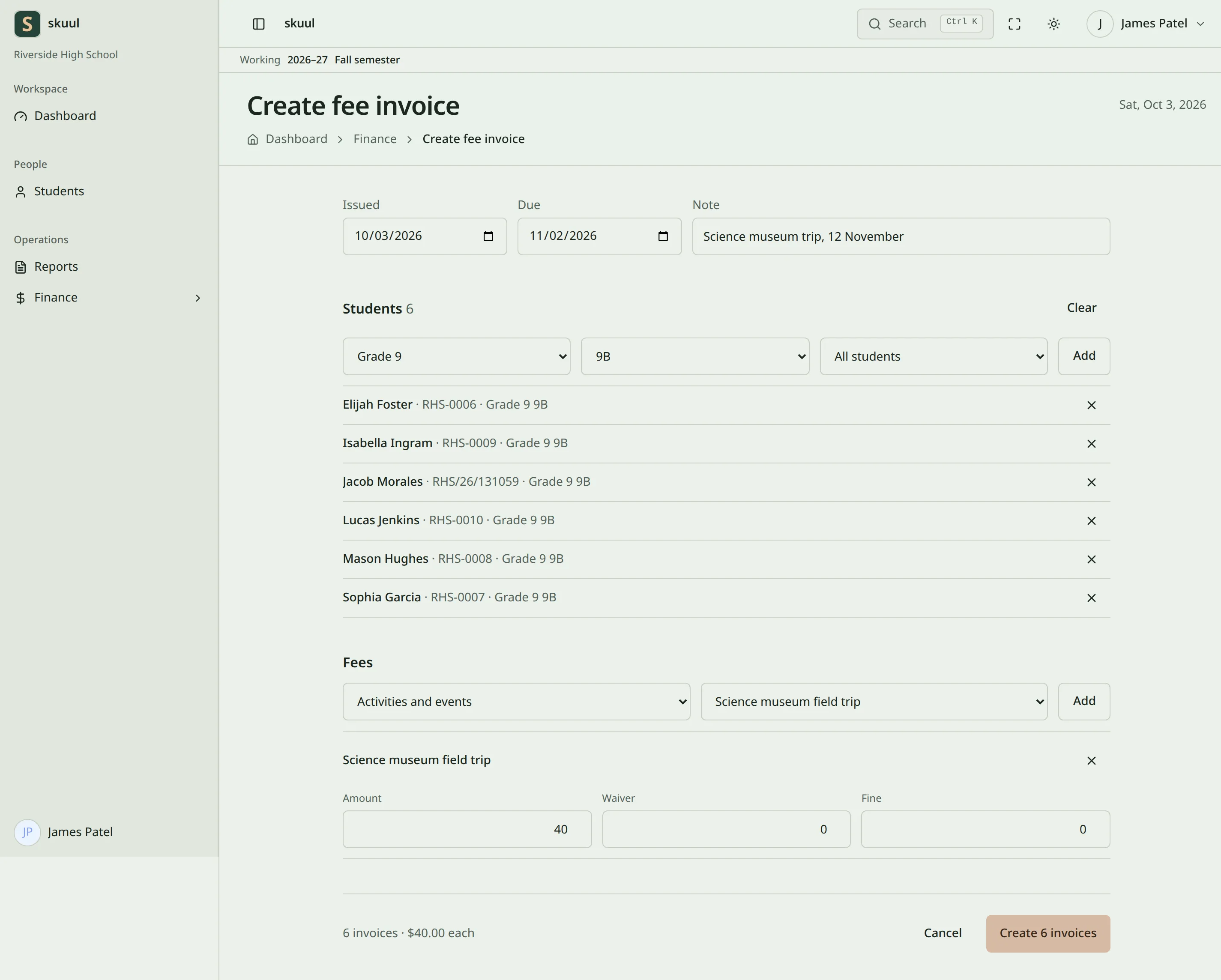Click the home icon in the breadcrumb
The image size is (1221, 980).
point(253,139)
